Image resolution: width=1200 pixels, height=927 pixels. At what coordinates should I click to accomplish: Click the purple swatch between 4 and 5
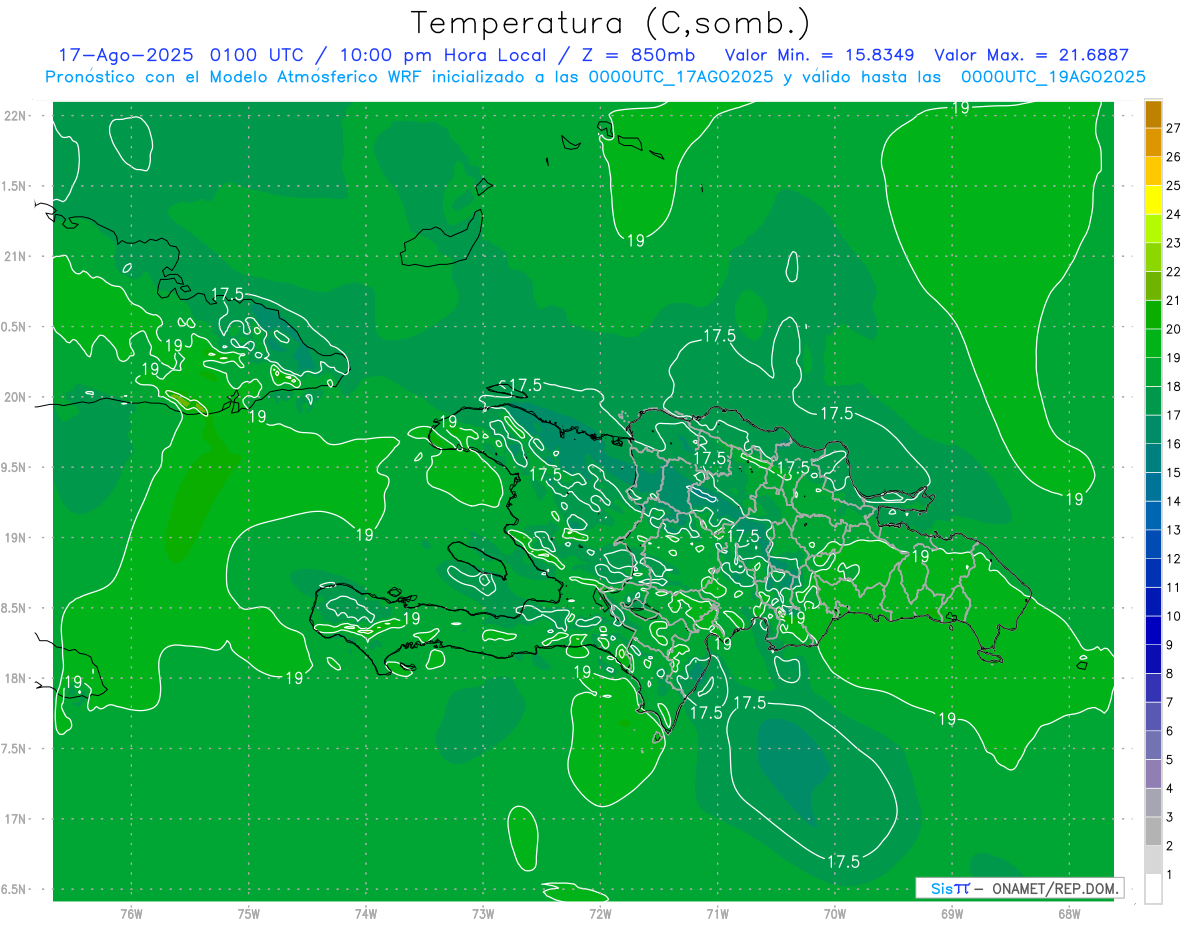tap(1153, 774)
